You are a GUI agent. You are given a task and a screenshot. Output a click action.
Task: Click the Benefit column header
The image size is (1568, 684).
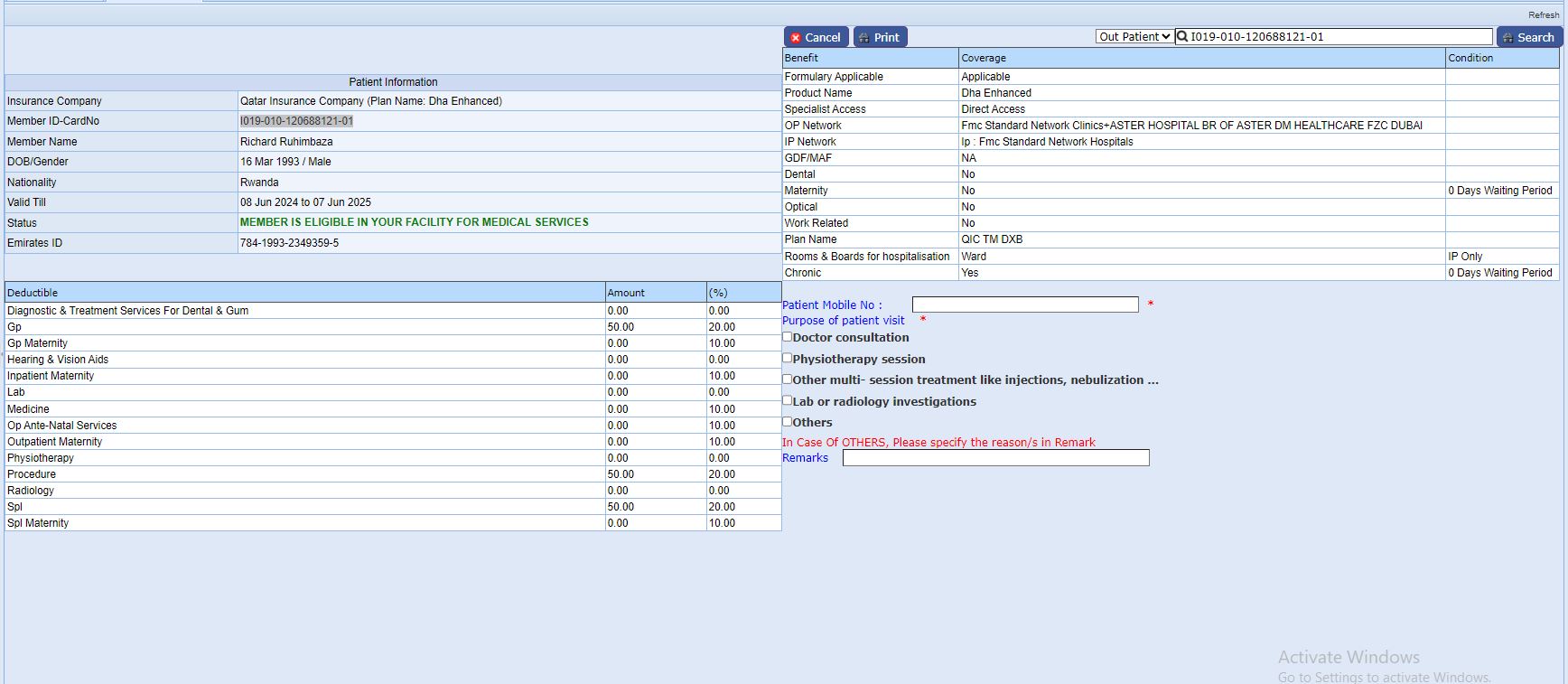801,58
